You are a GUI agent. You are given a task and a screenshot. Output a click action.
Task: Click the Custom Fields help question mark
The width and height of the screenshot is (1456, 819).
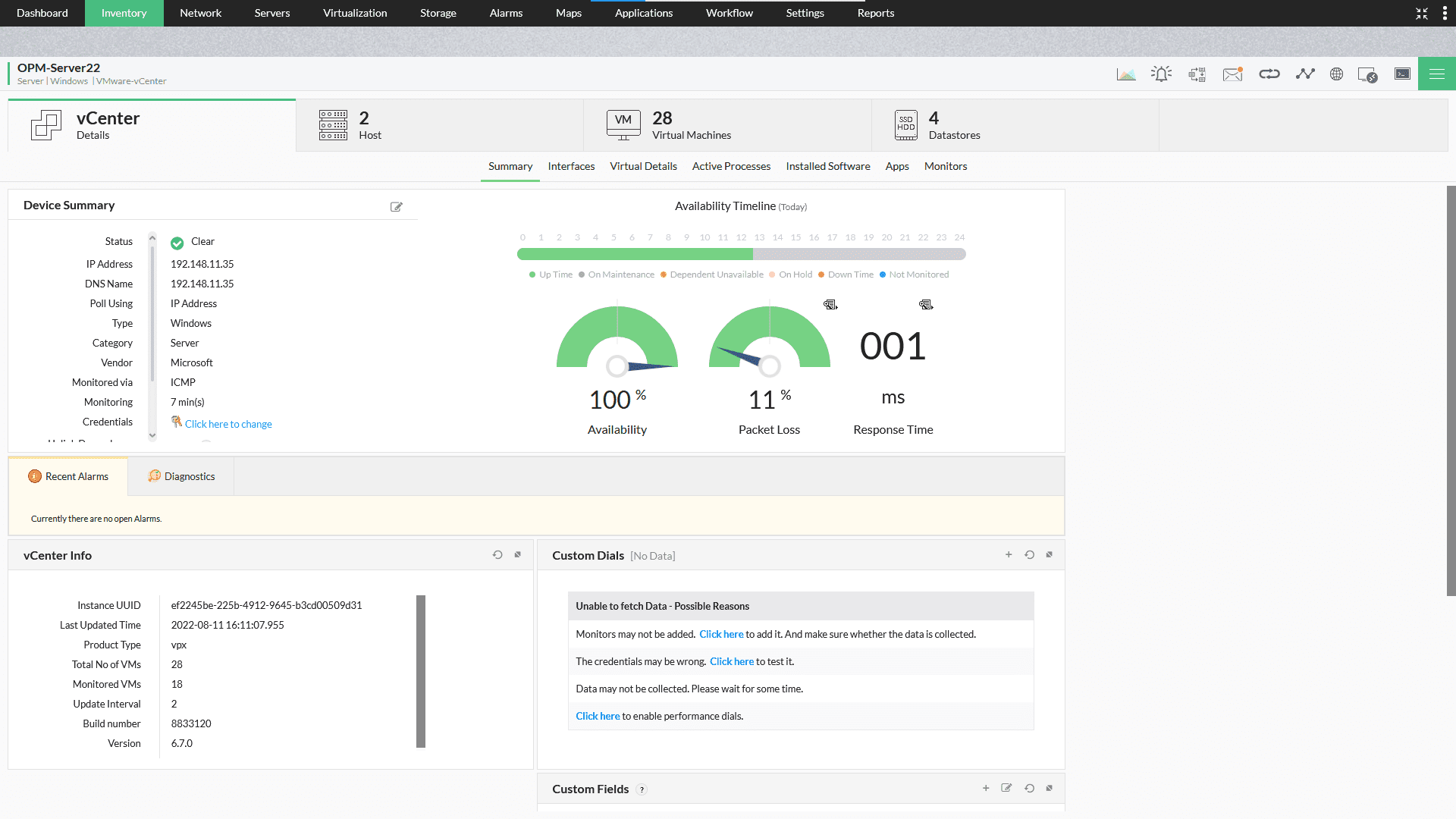[642, 789]
